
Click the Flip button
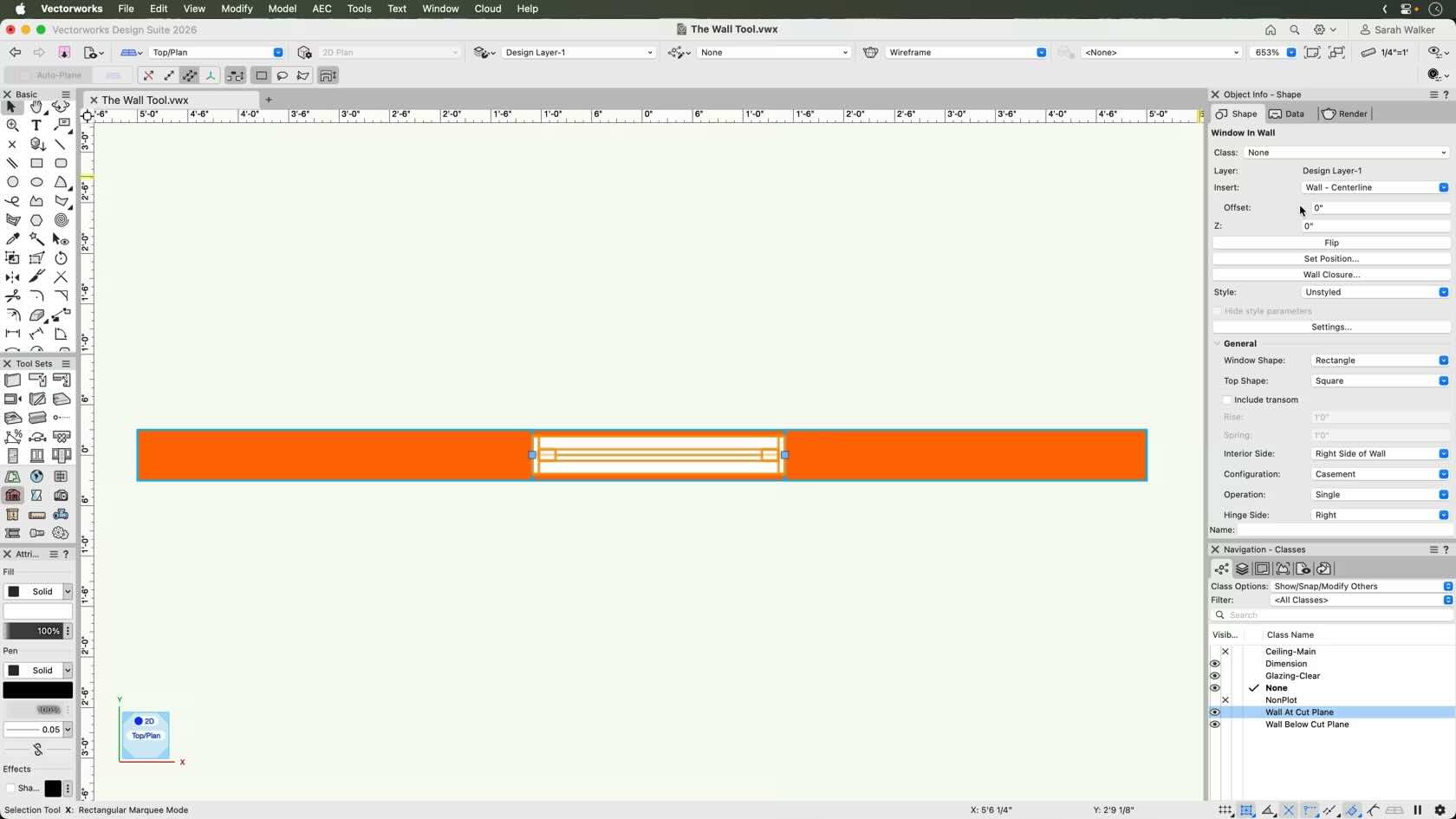(1330, 244)
